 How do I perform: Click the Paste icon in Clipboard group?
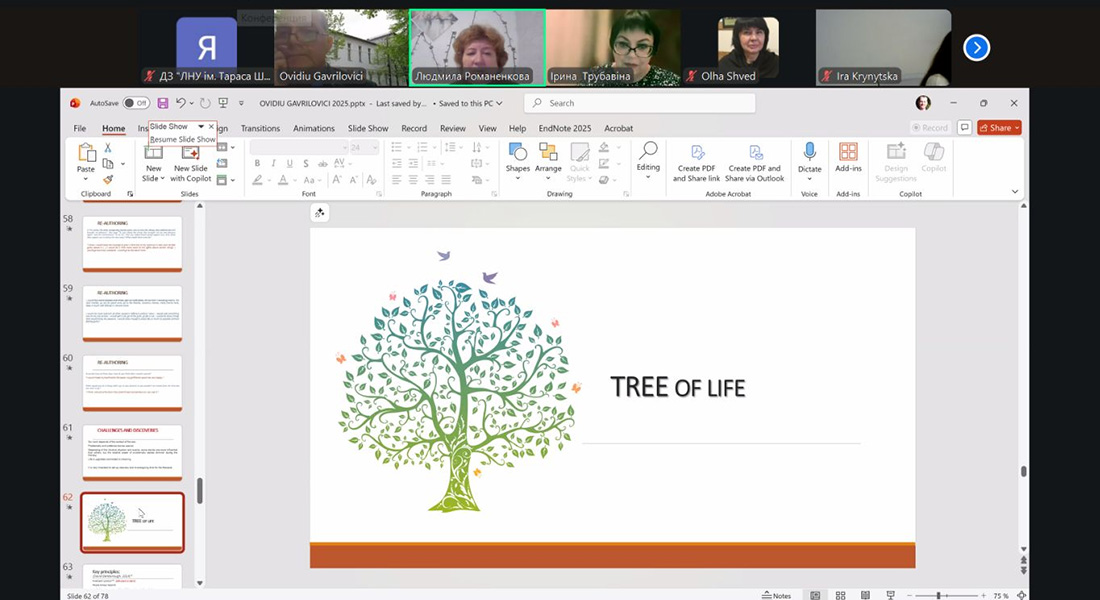tap(86, 157)
